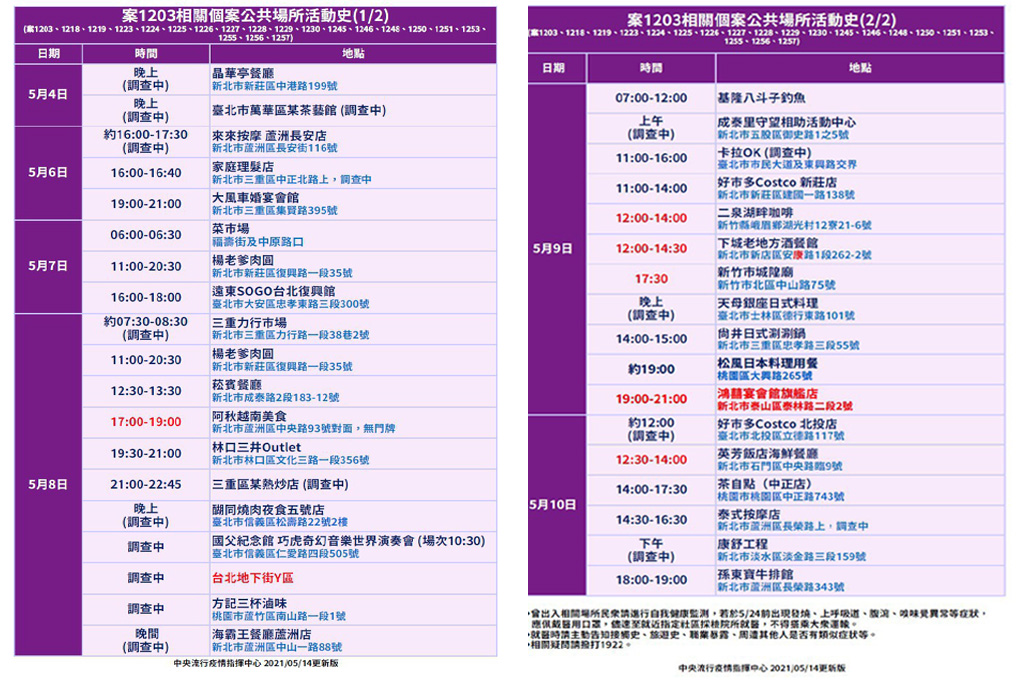The image size is (1024, 680).
Task: Click the 大風車婚宴會館 venue name
Action: point(257,198)
